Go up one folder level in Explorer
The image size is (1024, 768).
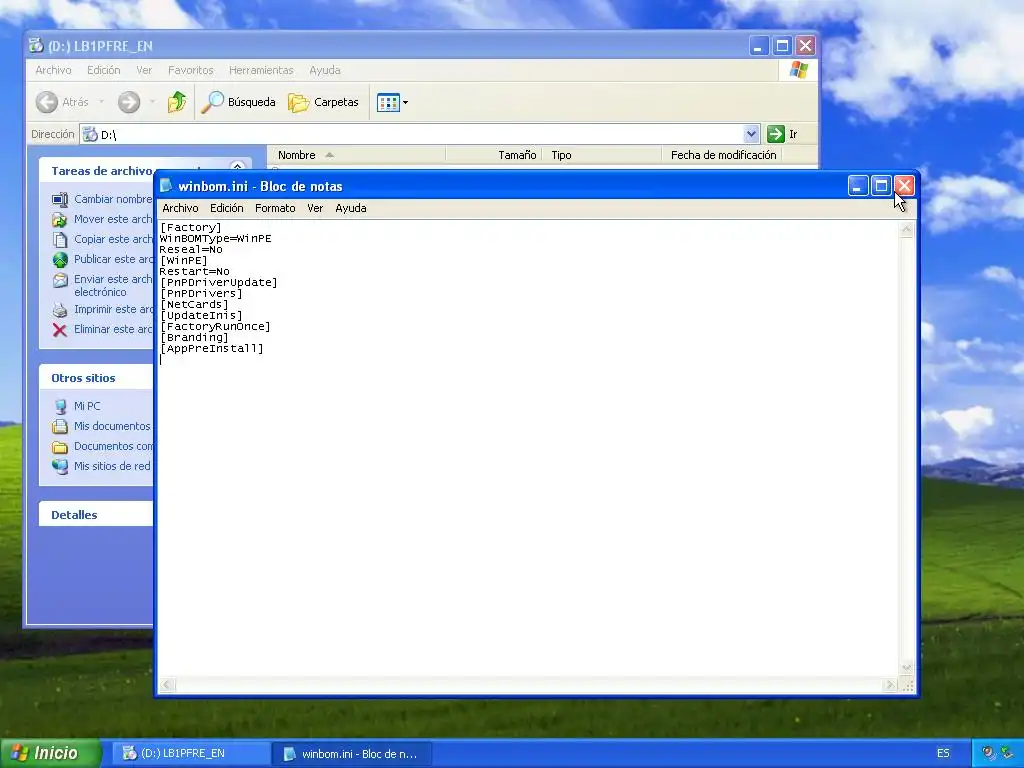177,102
